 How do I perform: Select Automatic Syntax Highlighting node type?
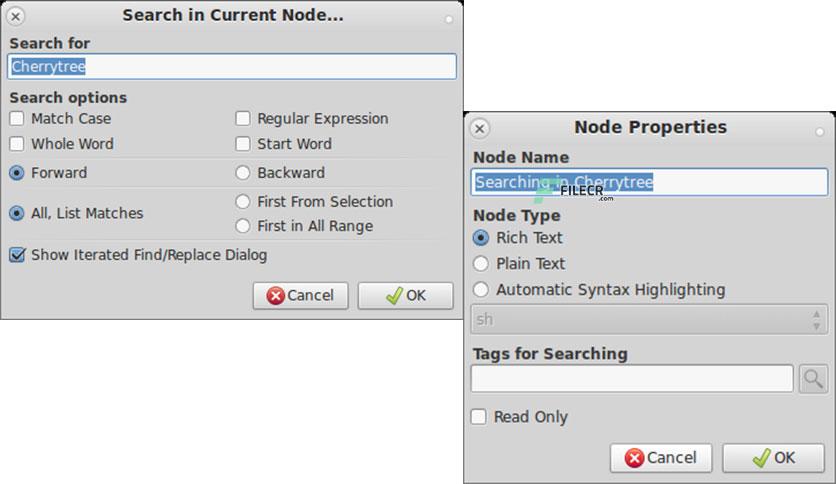click(x=481, y=289)
